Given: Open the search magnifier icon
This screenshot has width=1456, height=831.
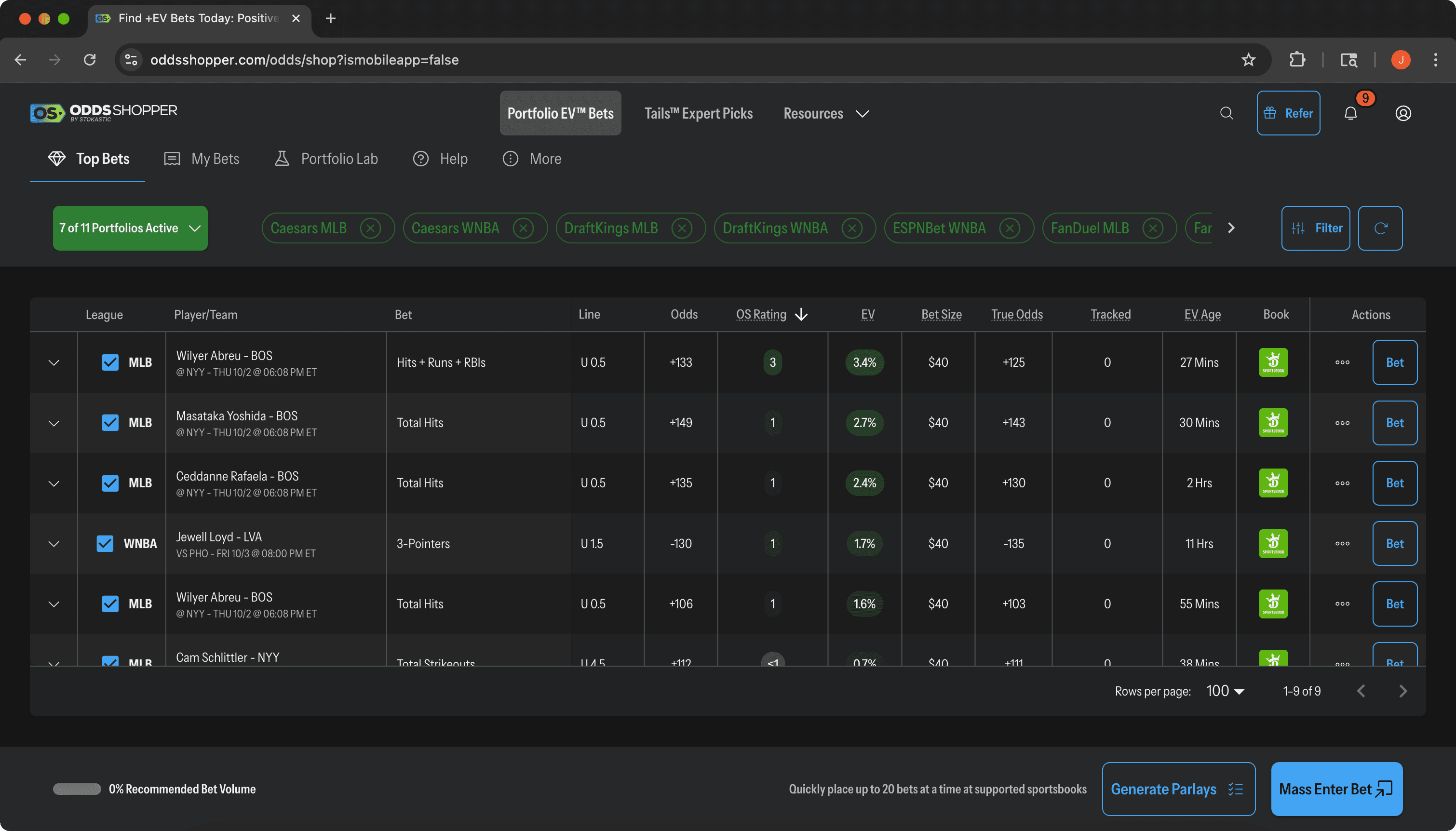Looking at the screenshot, I should coord(1226,113).
